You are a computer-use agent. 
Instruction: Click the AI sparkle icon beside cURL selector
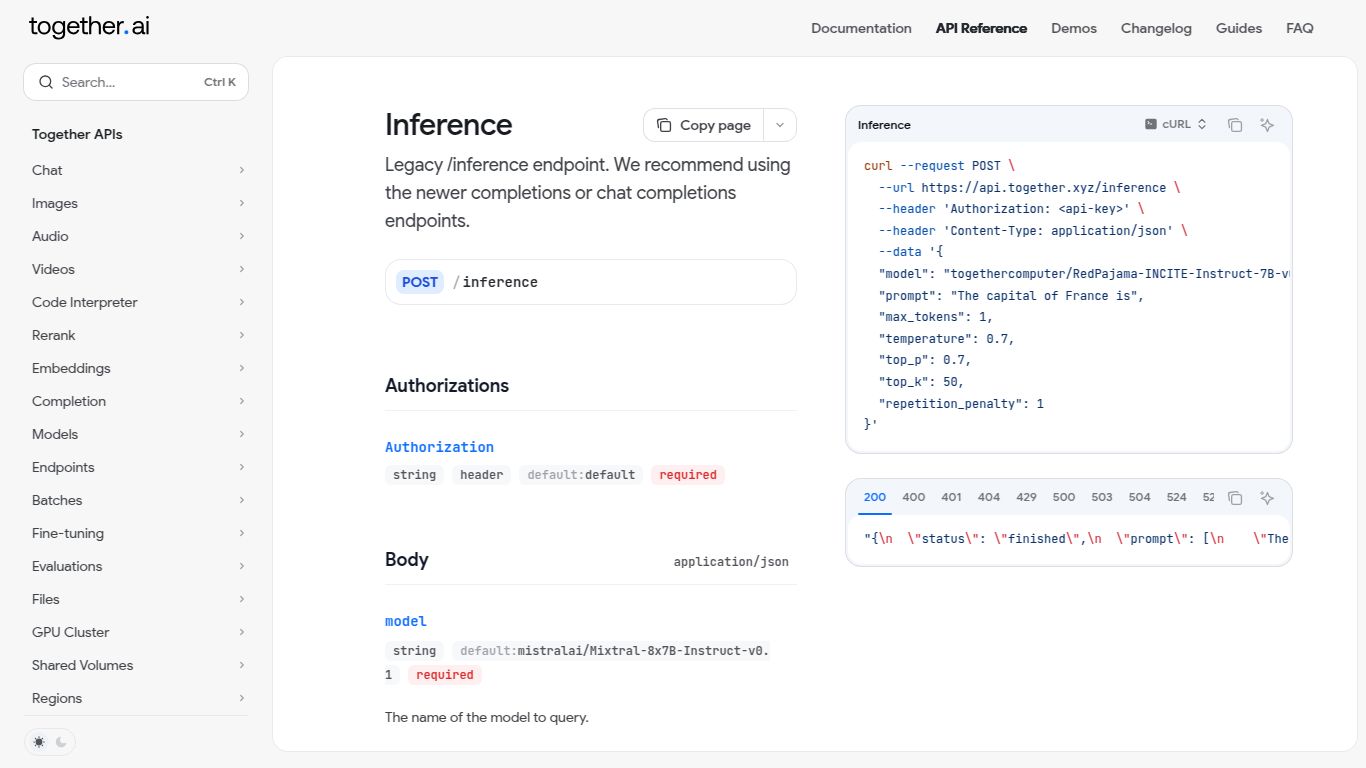pyautogui.click(x=1267, y=125)
